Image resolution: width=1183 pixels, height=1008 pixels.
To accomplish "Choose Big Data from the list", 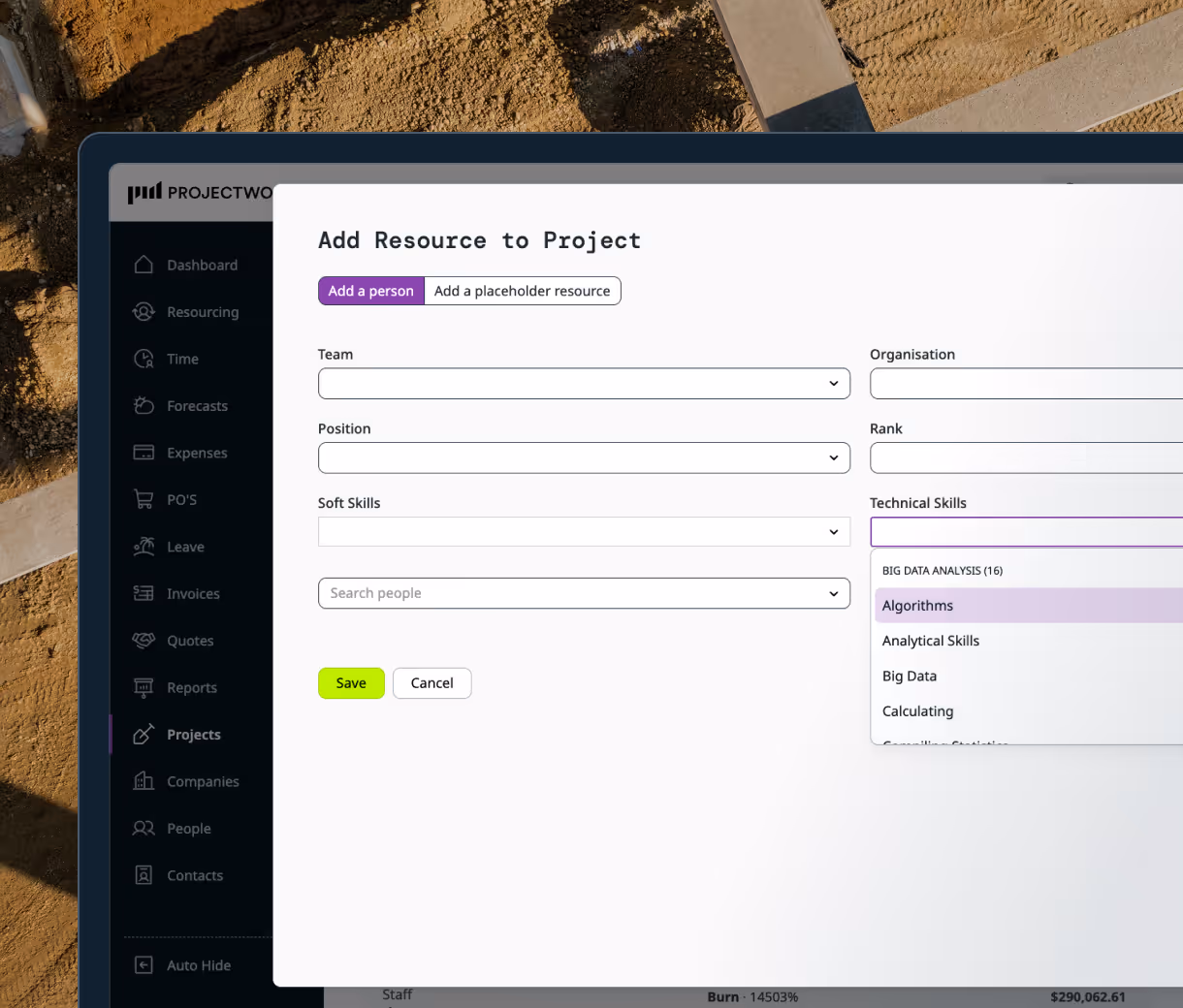I will [1029, 676].
